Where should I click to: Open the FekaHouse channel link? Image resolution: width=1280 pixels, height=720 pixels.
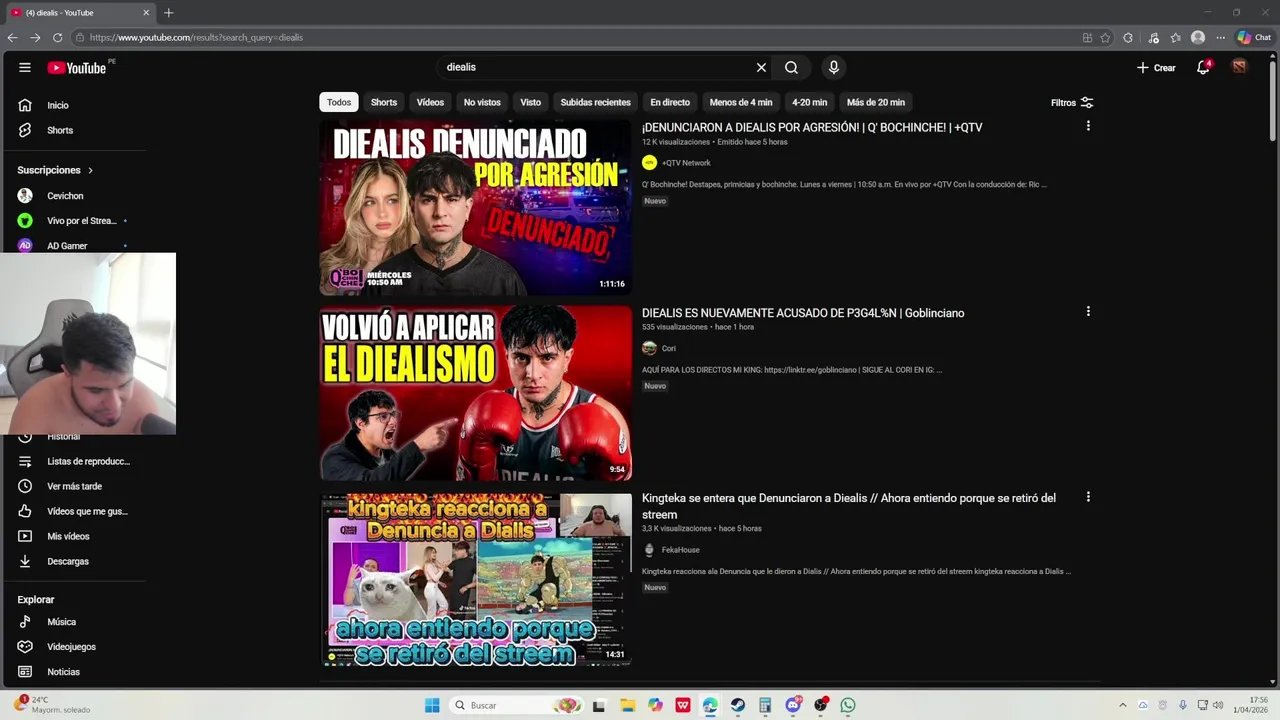(x=672, y=550)
